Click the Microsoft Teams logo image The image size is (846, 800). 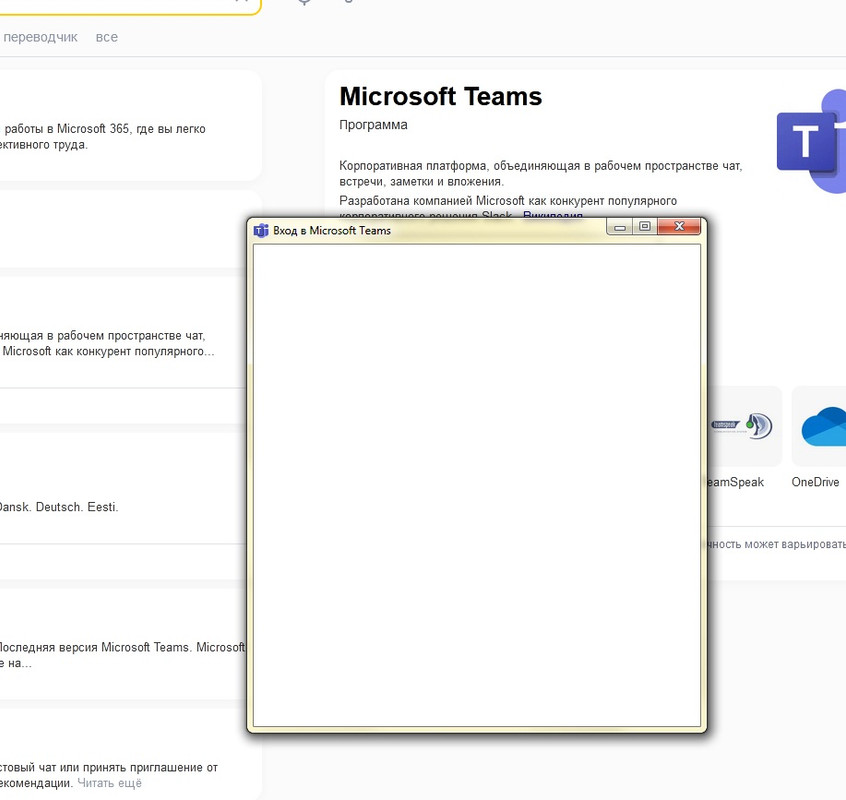811,141
